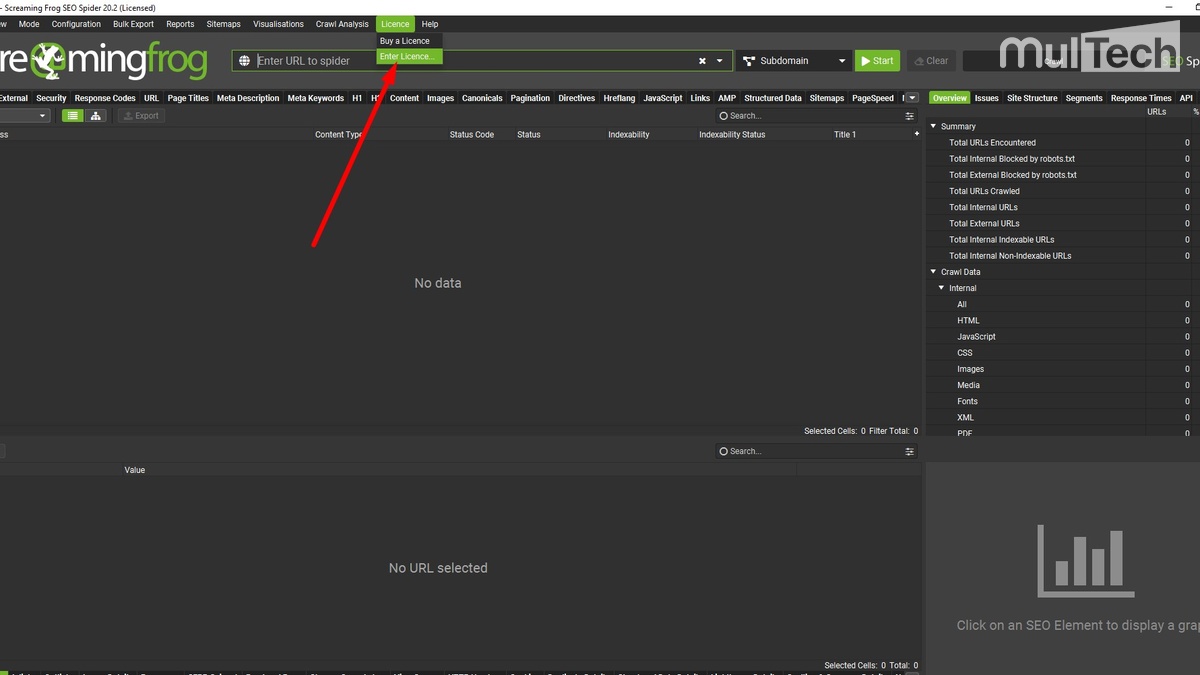Click the Export button

coord(141,116)
